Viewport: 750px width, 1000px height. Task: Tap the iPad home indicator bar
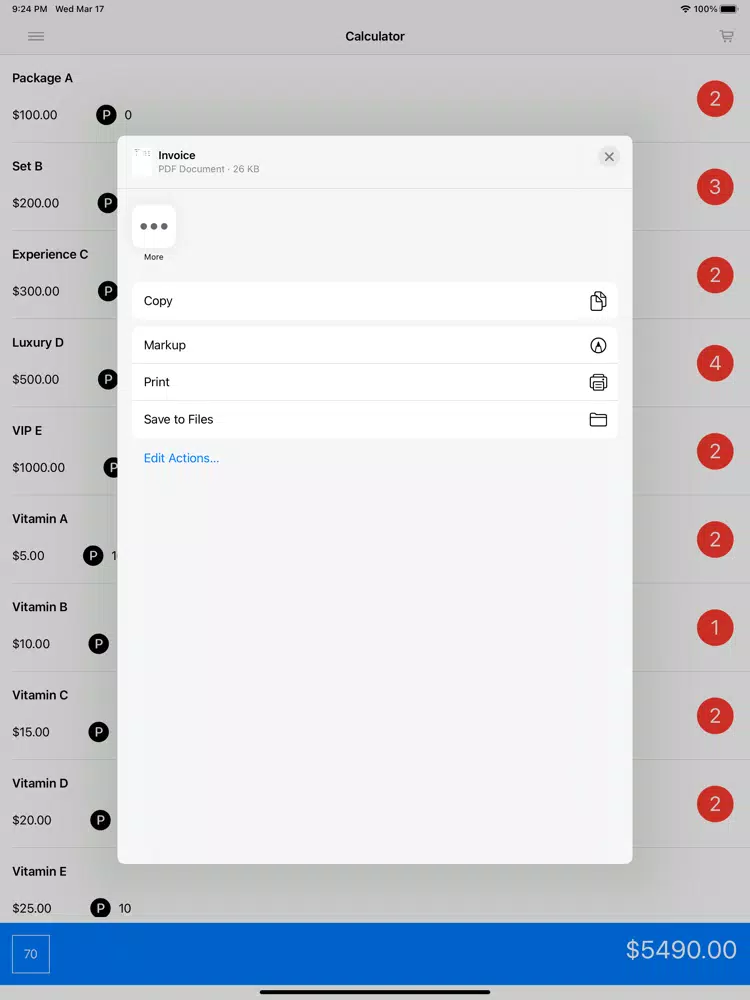(x=375, y=992)
